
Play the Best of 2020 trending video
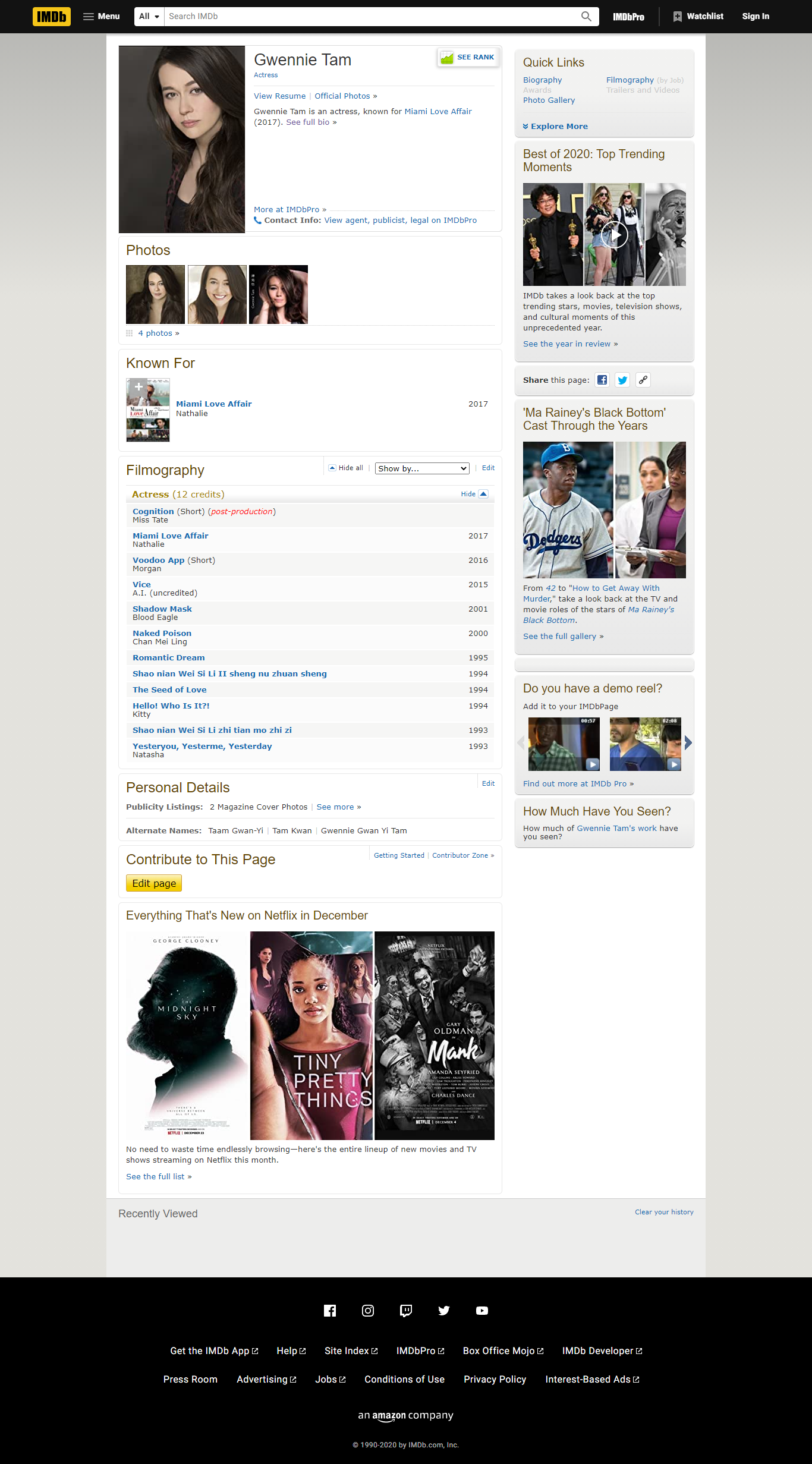click(615, 235)
